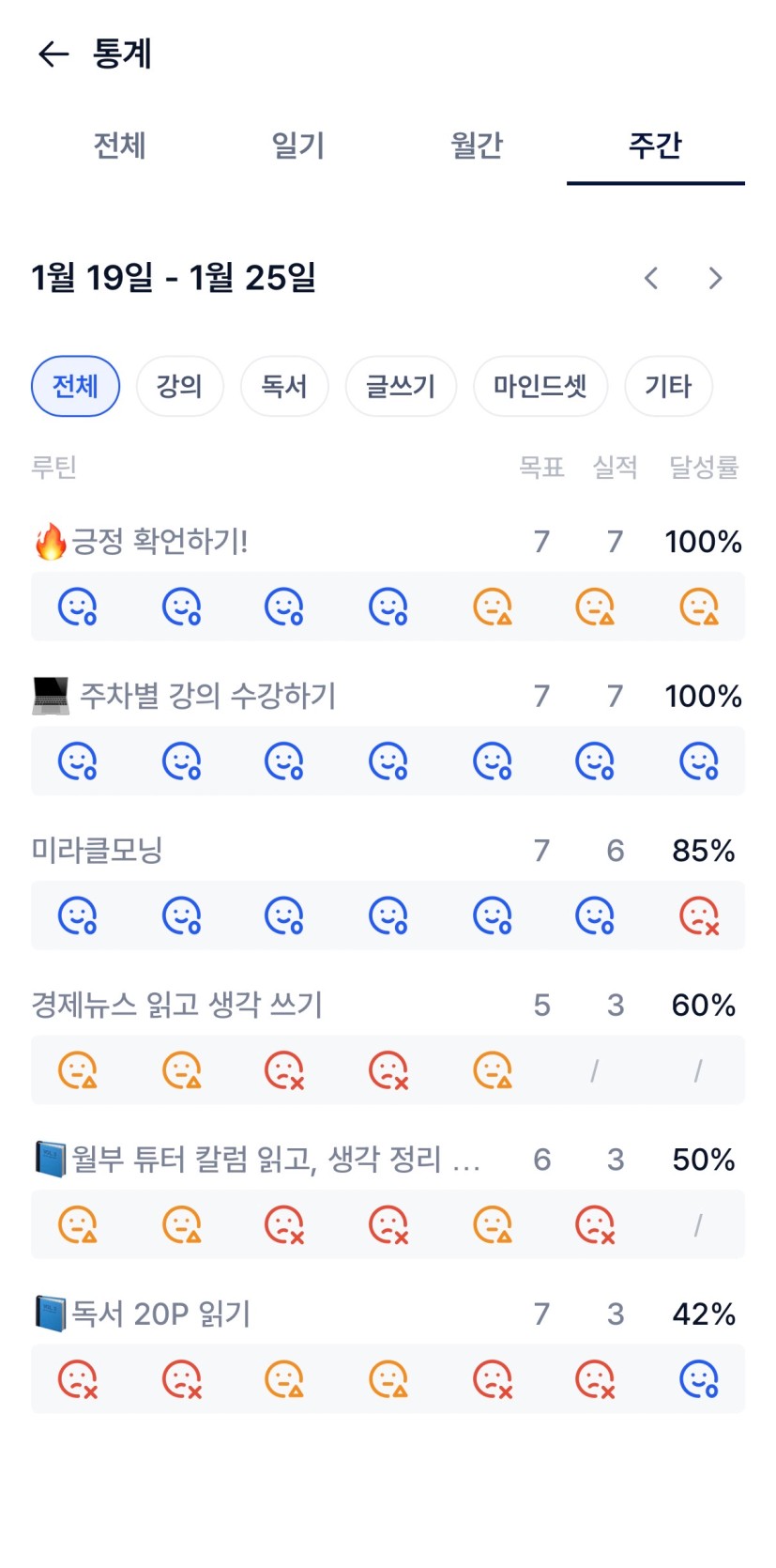
Task: Select the 주간 tab
Action: tap(655, 146)
